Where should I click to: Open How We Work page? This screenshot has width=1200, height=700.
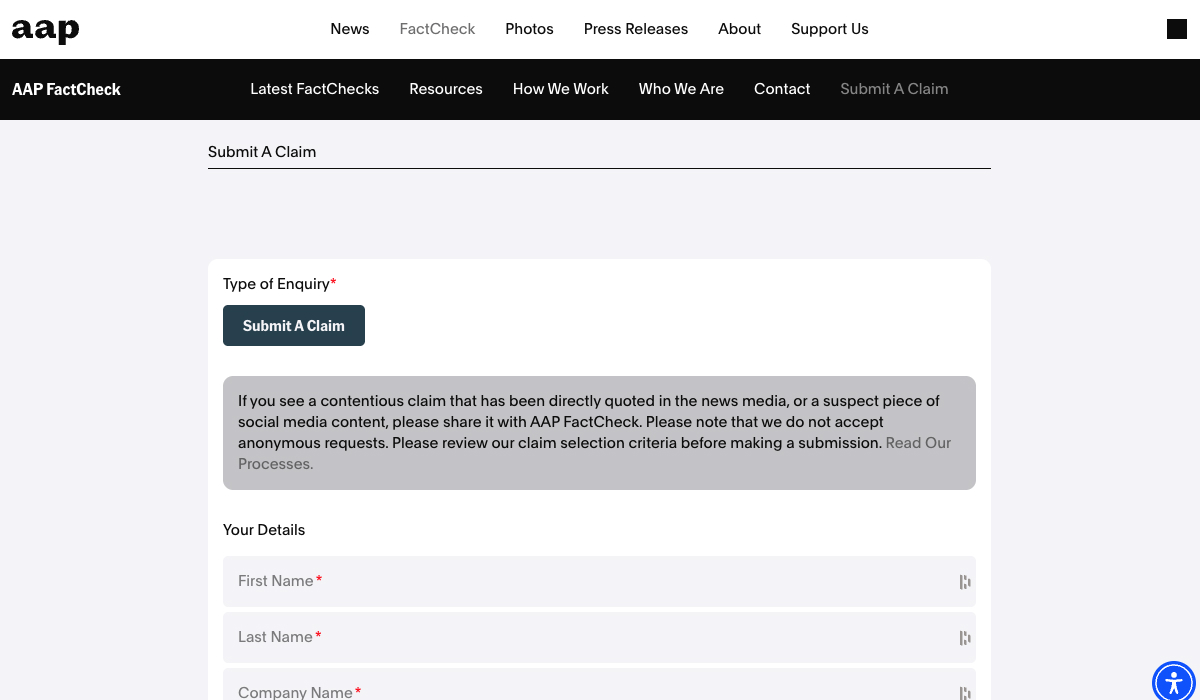tap(561, 89)
